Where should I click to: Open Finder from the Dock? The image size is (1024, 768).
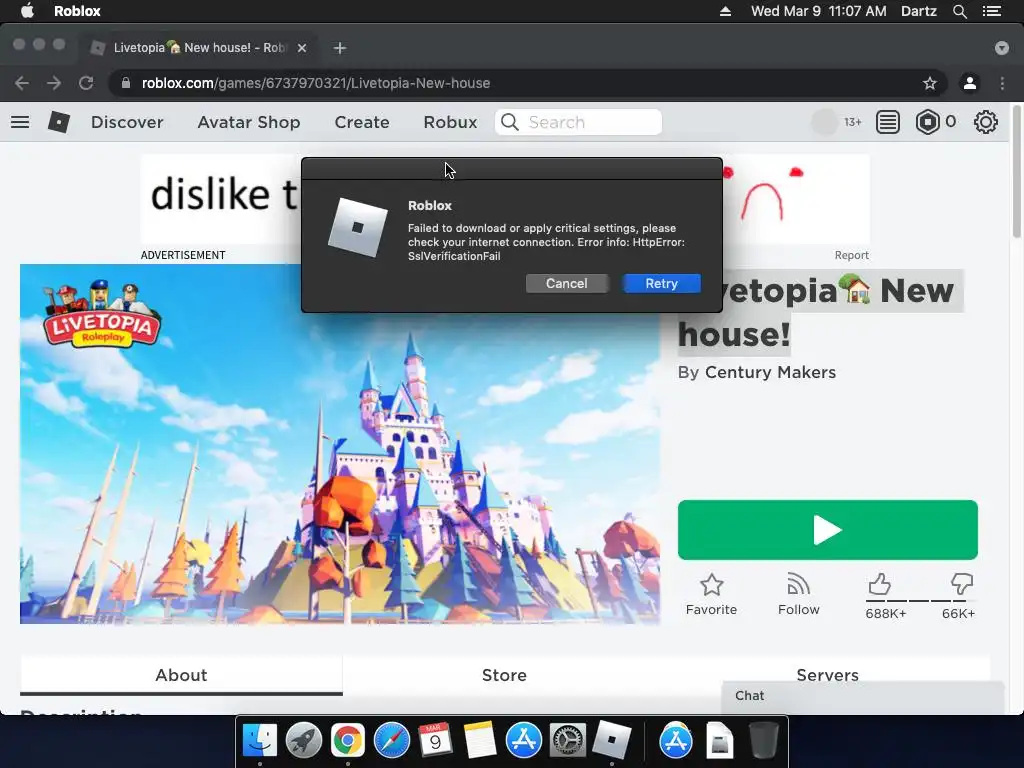(x=260, y=741)
